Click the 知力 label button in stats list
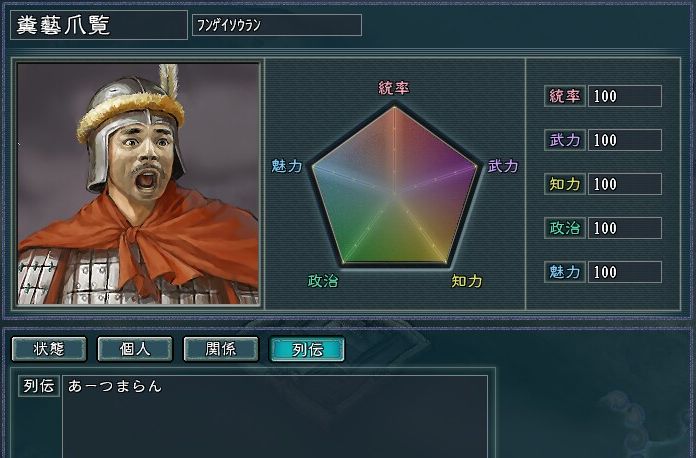This screenshot has height=458, width=696. coord(565,184)
